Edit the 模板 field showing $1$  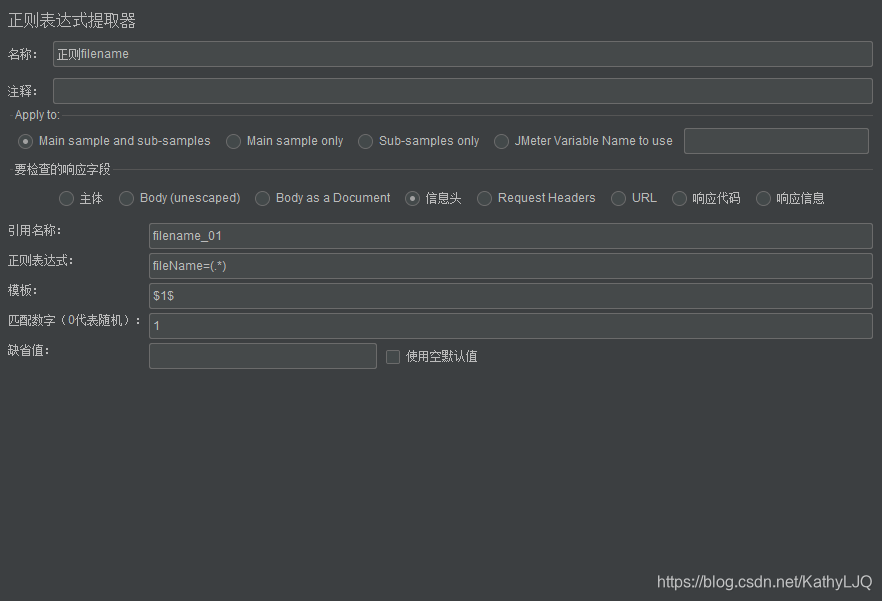pos(510,295)
